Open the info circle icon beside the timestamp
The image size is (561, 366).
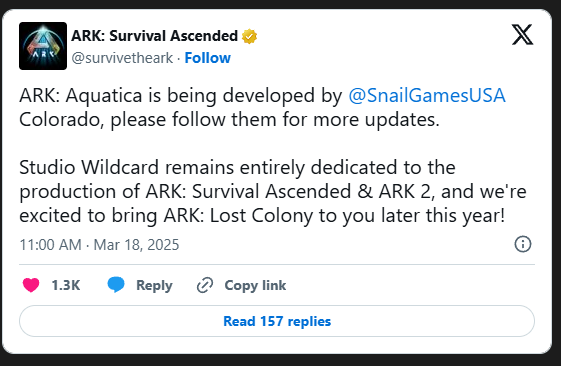(523, 244)
